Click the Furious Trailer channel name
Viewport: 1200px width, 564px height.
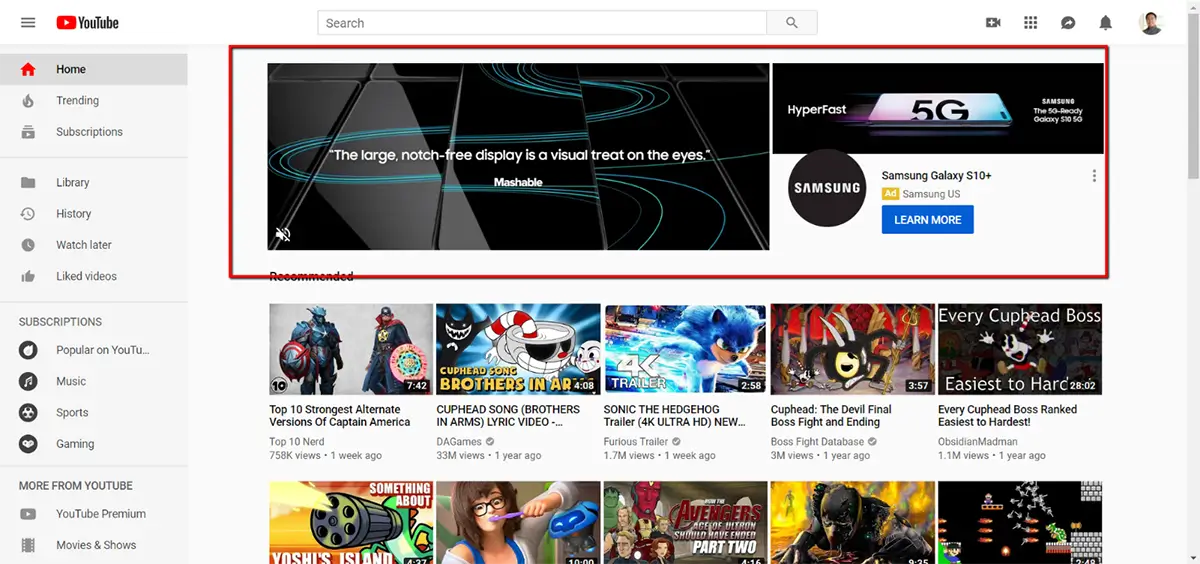(636, 441)
